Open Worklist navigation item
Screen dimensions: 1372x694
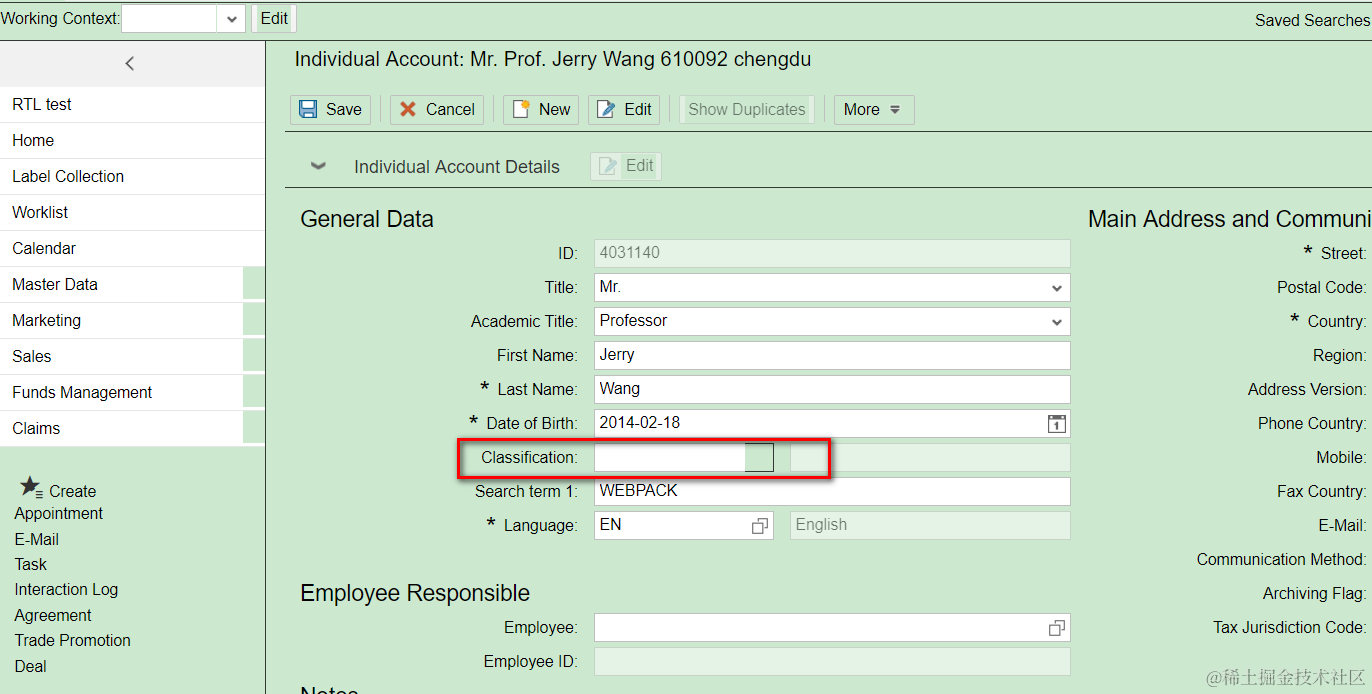(132, 213)
